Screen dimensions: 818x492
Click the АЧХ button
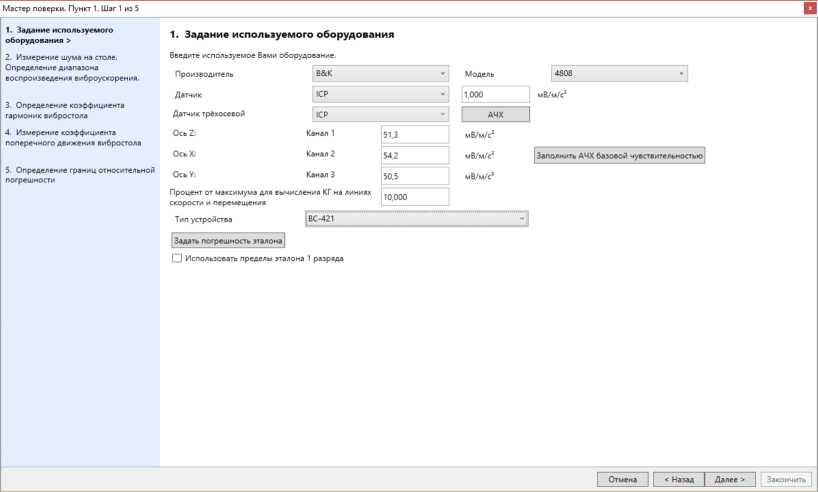point(495,114)
